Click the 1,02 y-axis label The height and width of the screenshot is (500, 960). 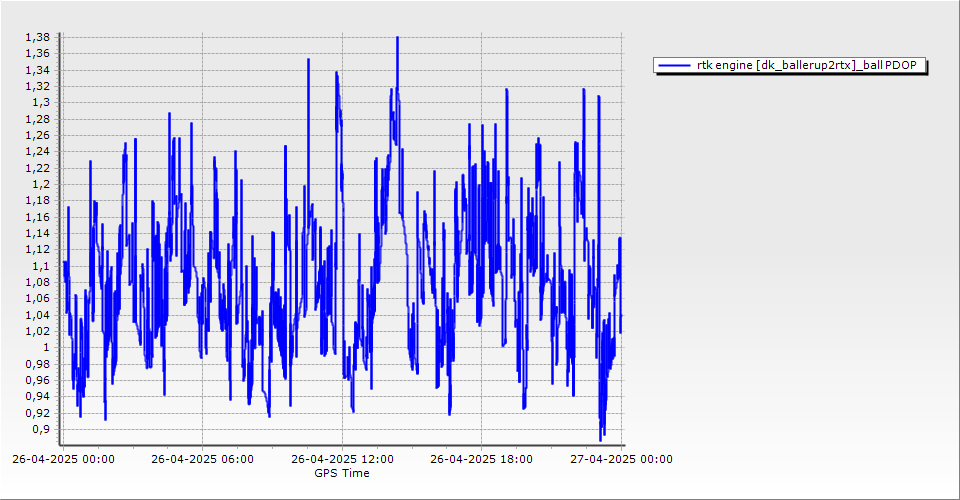(x=37, y=331)
